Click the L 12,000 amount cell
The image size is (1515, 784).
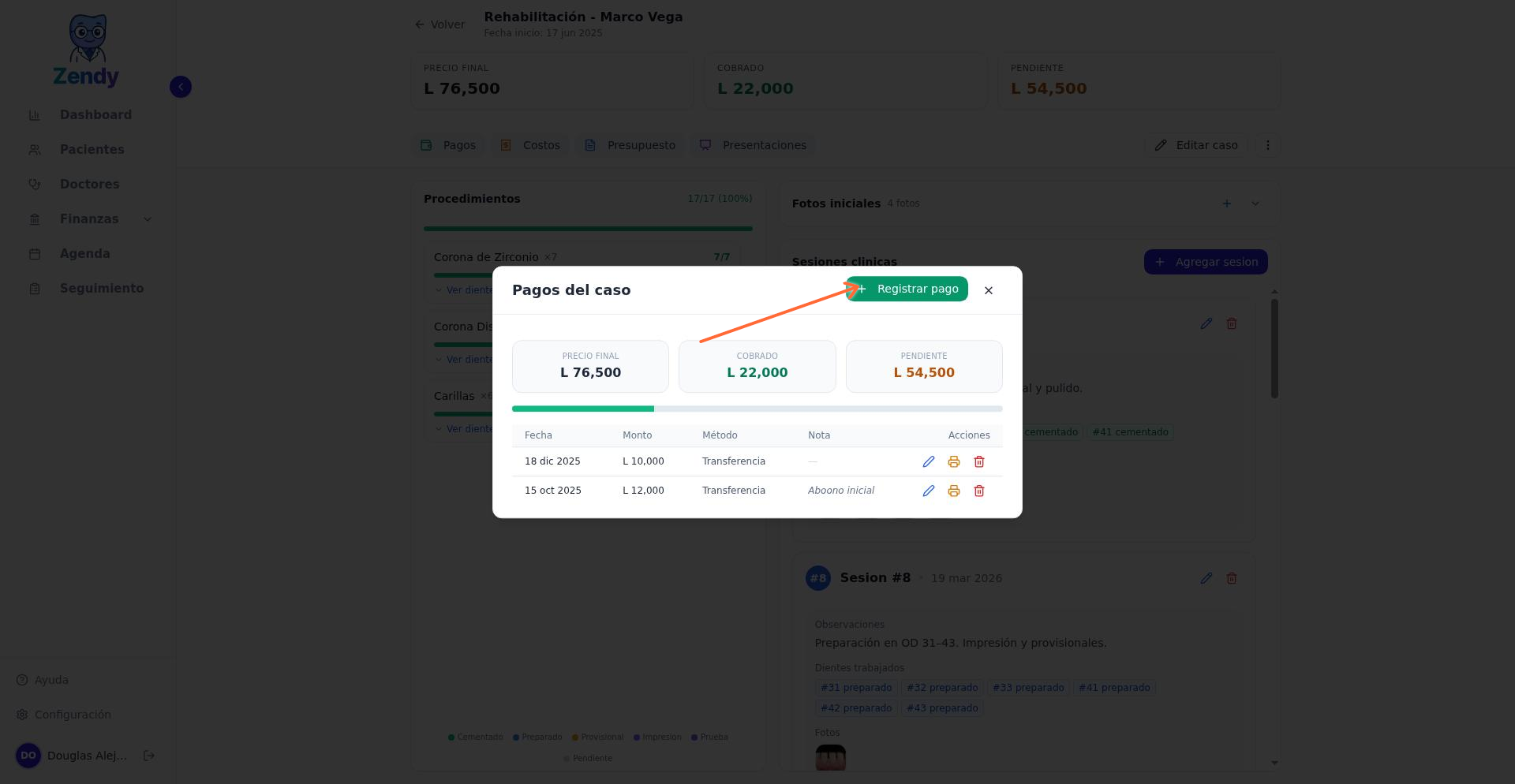[x=643, y=491]
